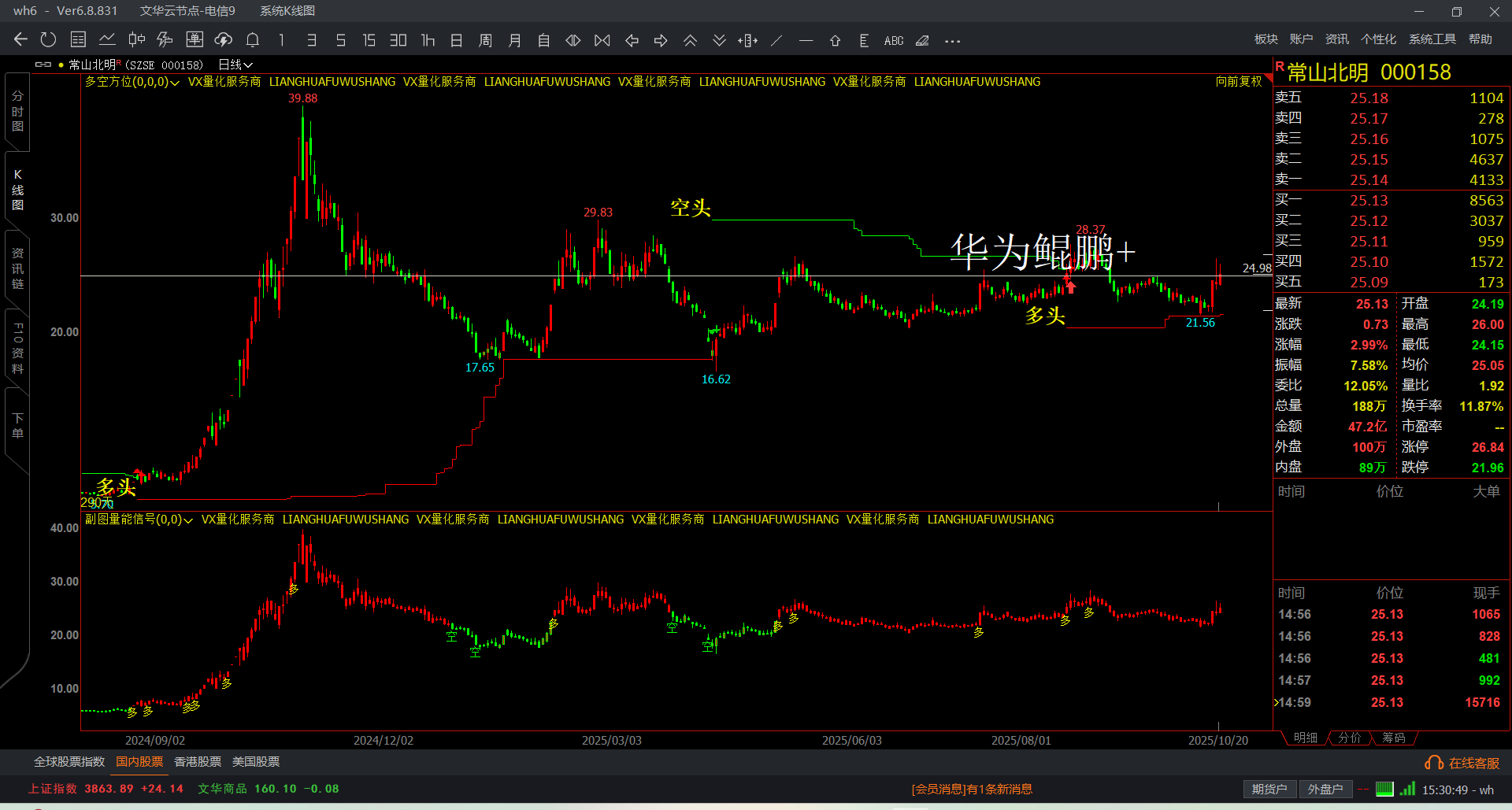Image resolution: width=1512 pixels, height=810 pixels.
Task: Click the 期货户 account button
Action: 1269,790
